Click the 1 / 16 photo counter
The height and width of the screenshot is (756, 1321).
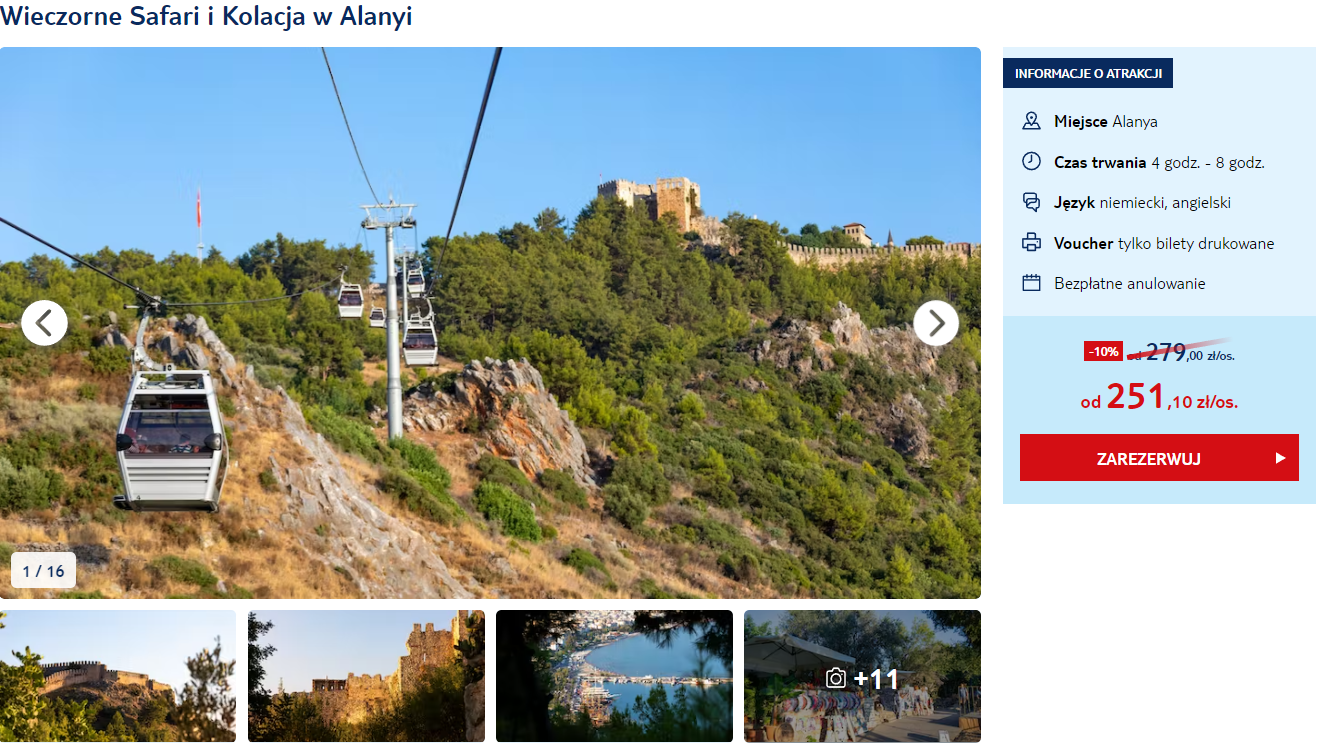point(43,571)
